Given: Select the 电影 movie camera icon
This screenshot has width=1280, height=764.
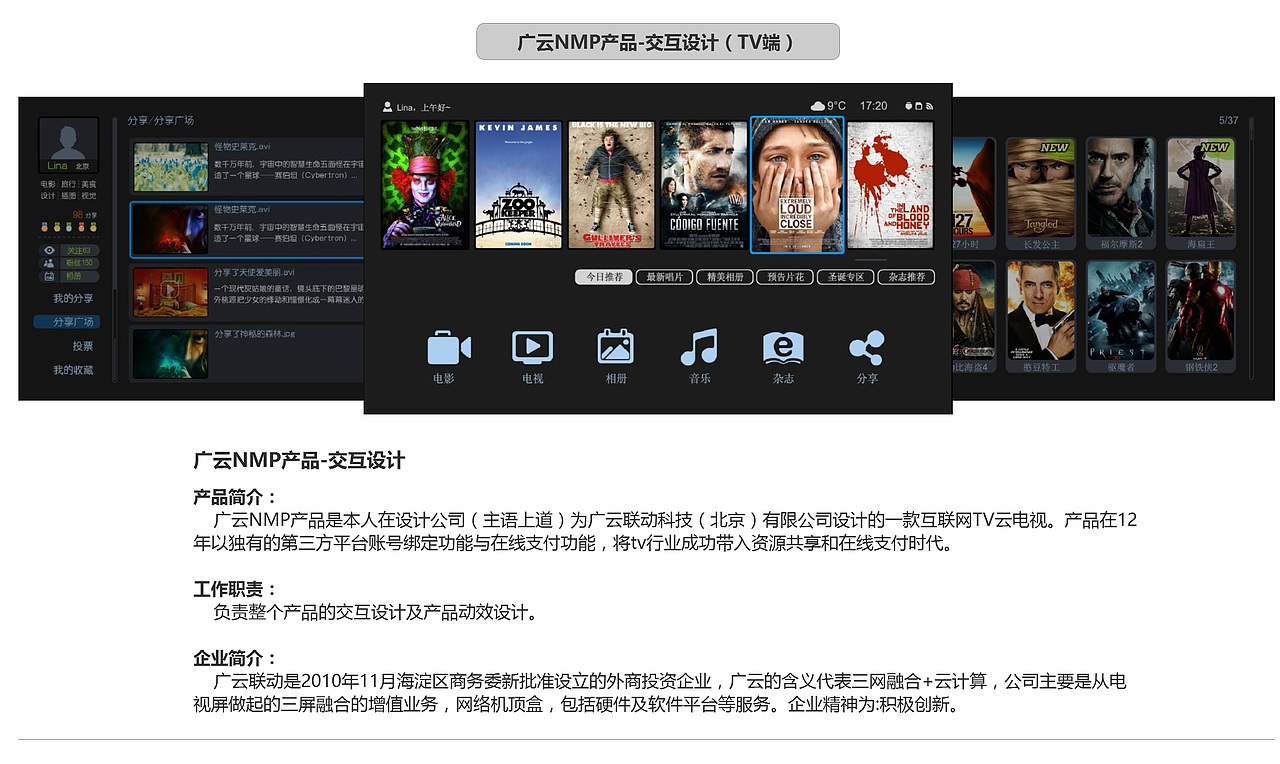Looking at the screenshot, I should [x=447, y=348].
